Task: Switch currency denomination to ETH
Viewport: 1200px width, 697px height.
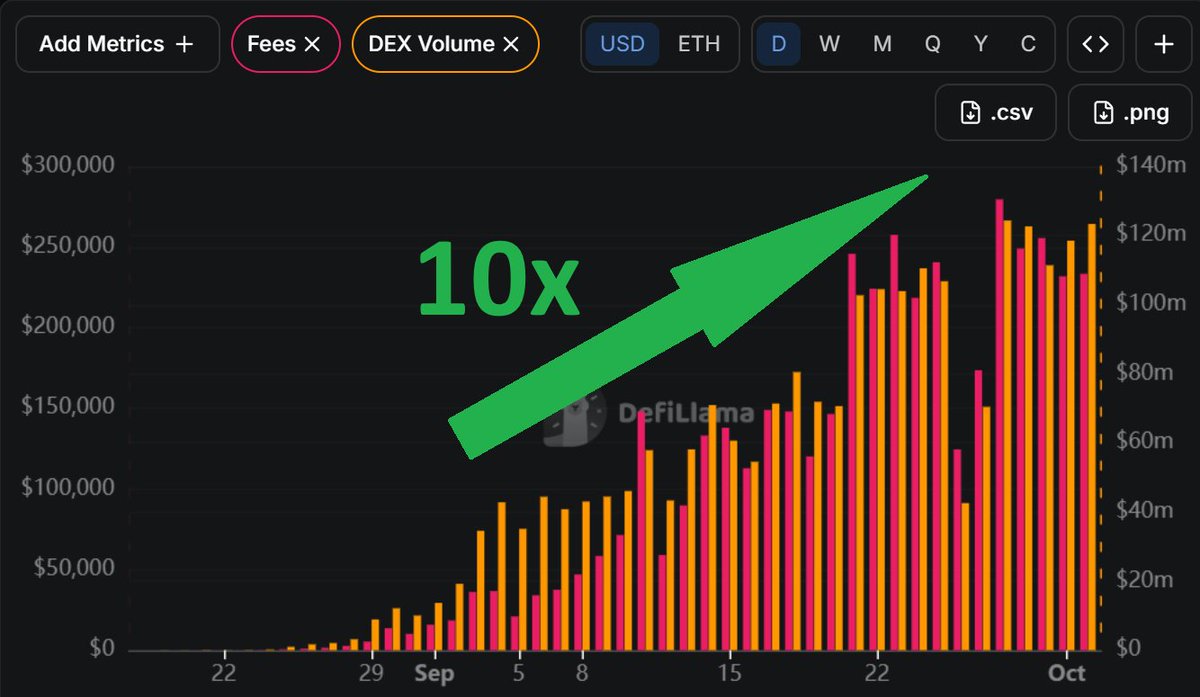Action: tap(698, 44)
